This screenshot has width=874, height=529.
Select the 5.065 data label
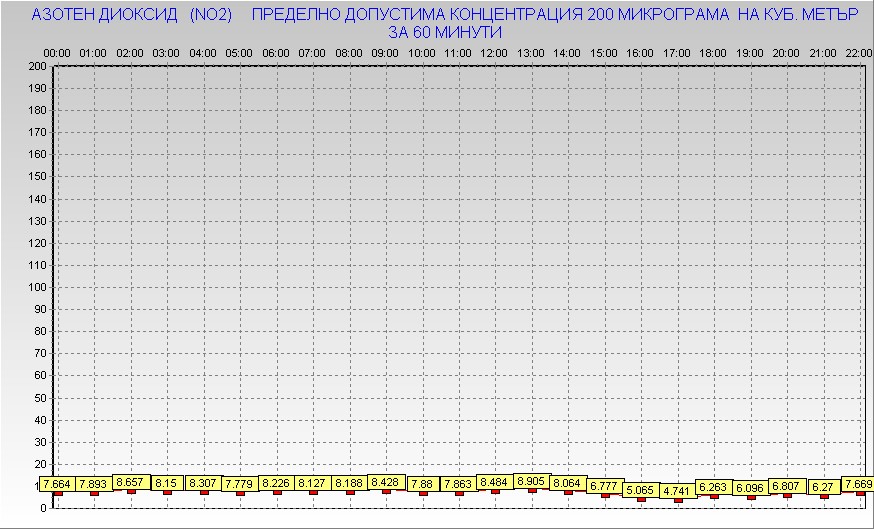pos(640,490)
